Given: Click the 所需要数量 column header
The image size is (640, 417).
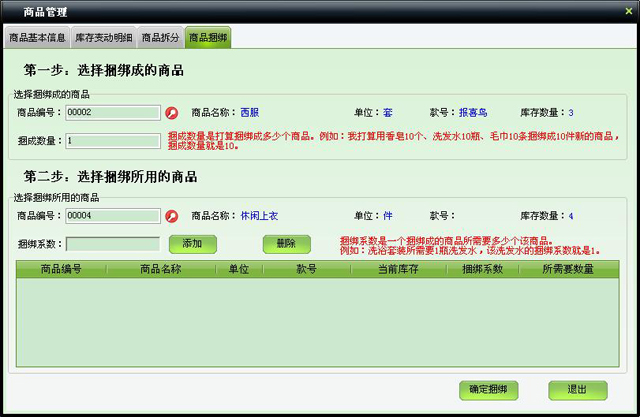Looking at the screenshot, I should pyautogui.click(x=567, y=270).
